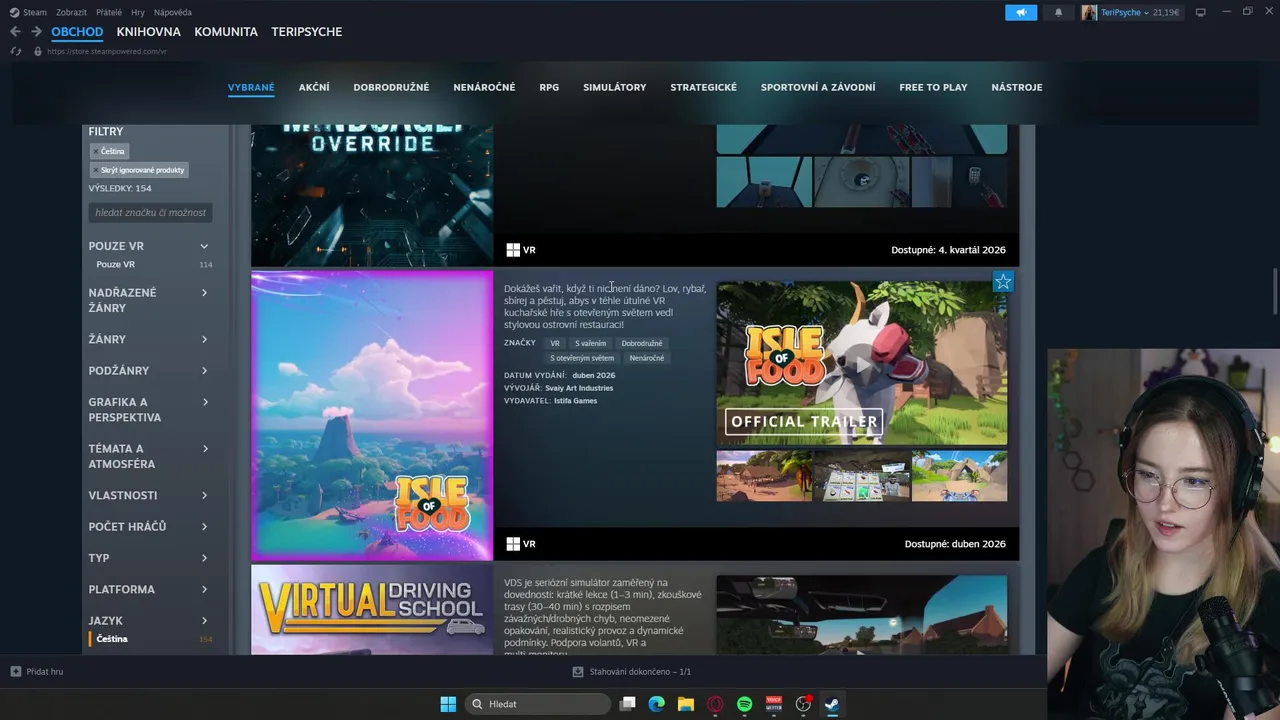The width and height of the screenshot is (1280, 720).
Task: Open the Hry menu
Action: tap(138, 12)
